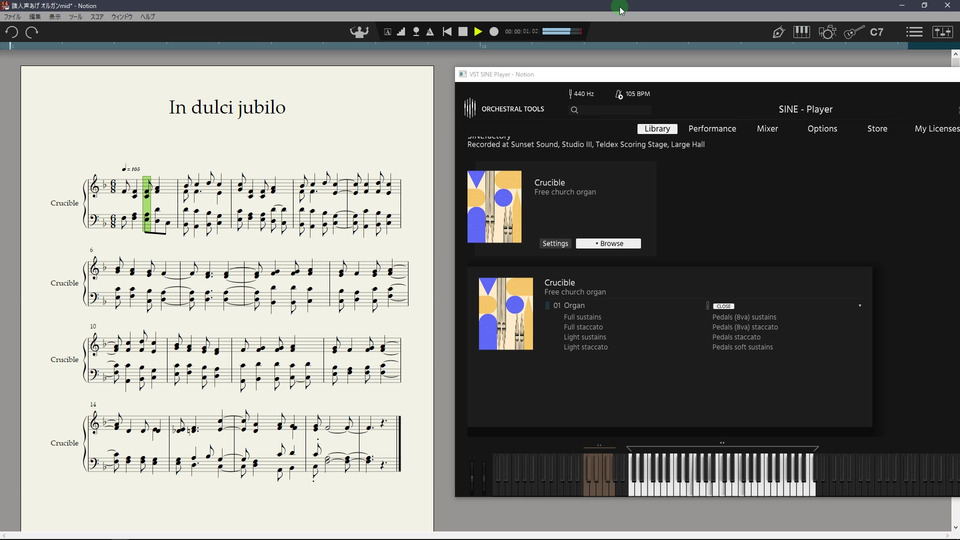
Task: Click the score setup list icon
Action: (x=914, y=32)
